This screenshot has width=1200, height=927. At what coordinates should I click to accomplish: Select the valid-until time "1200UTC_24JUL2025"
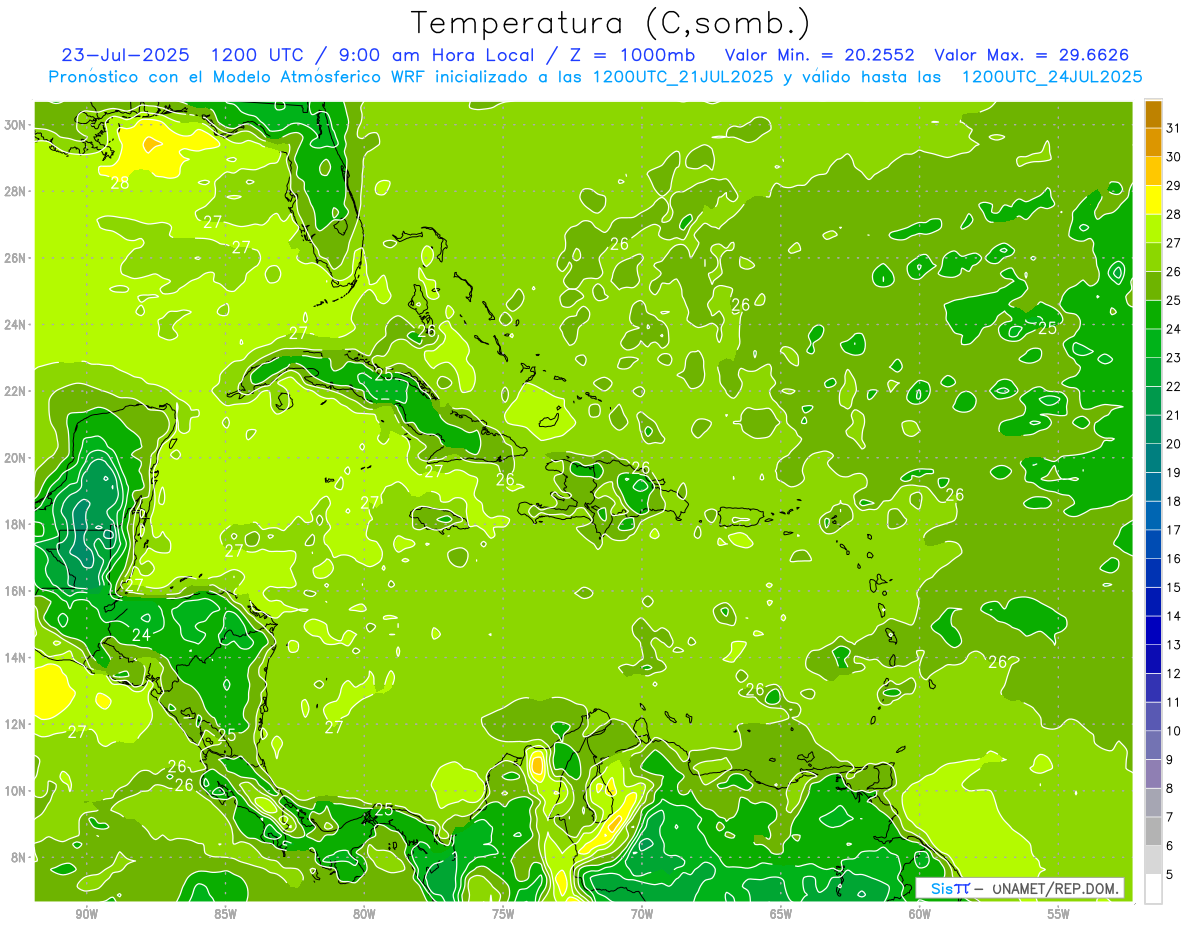pos(1052,76)
